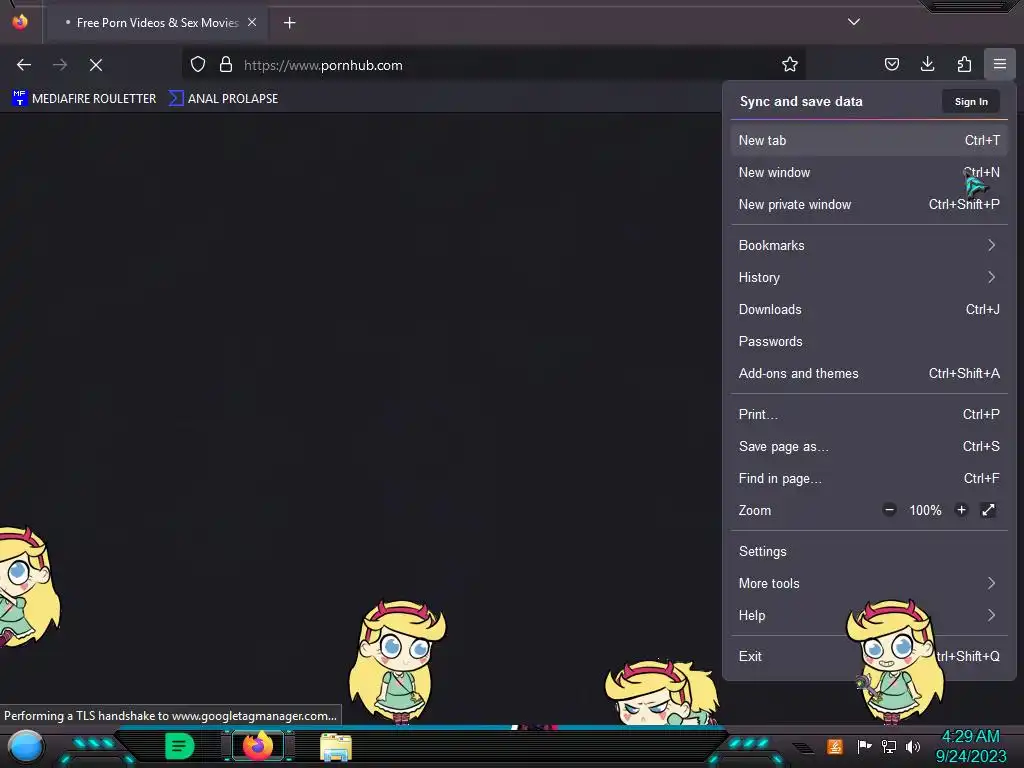The width and height of the screenshot is (1024, 768).
Task: Click the Sign In button
Action: click(x=970, y=101)
